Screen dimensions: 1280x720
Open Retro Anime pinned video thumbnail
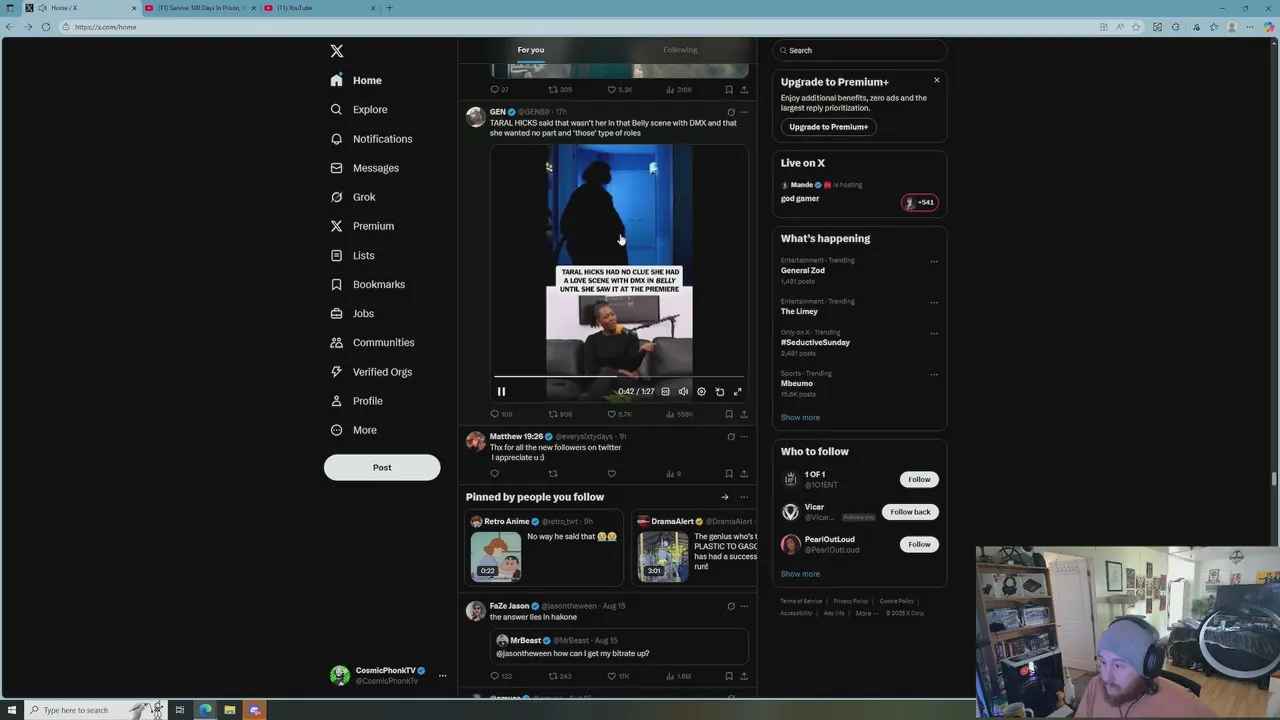[496, 556]
